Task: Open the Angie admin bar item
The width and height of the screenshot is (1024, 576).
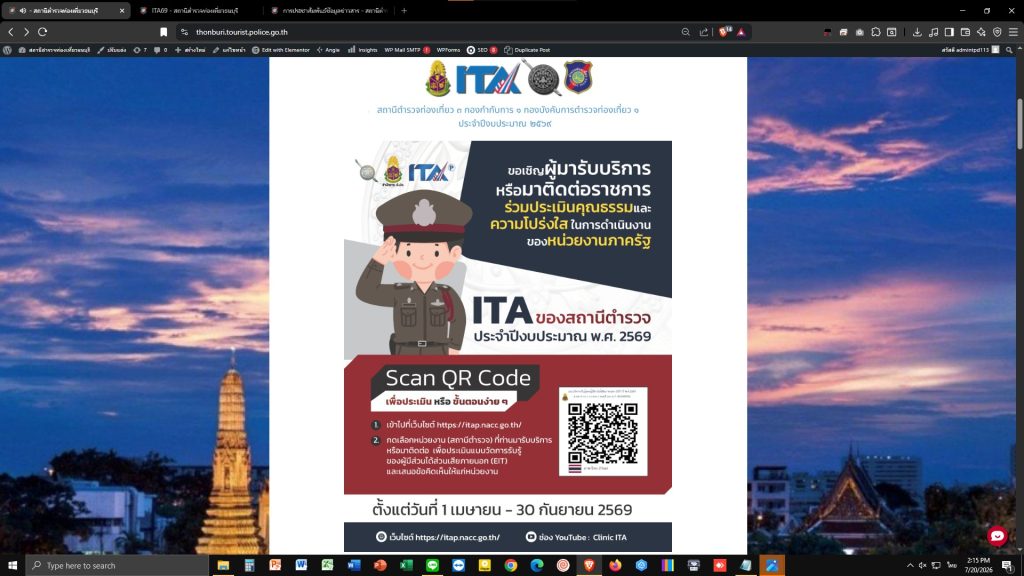Action: 328,50
